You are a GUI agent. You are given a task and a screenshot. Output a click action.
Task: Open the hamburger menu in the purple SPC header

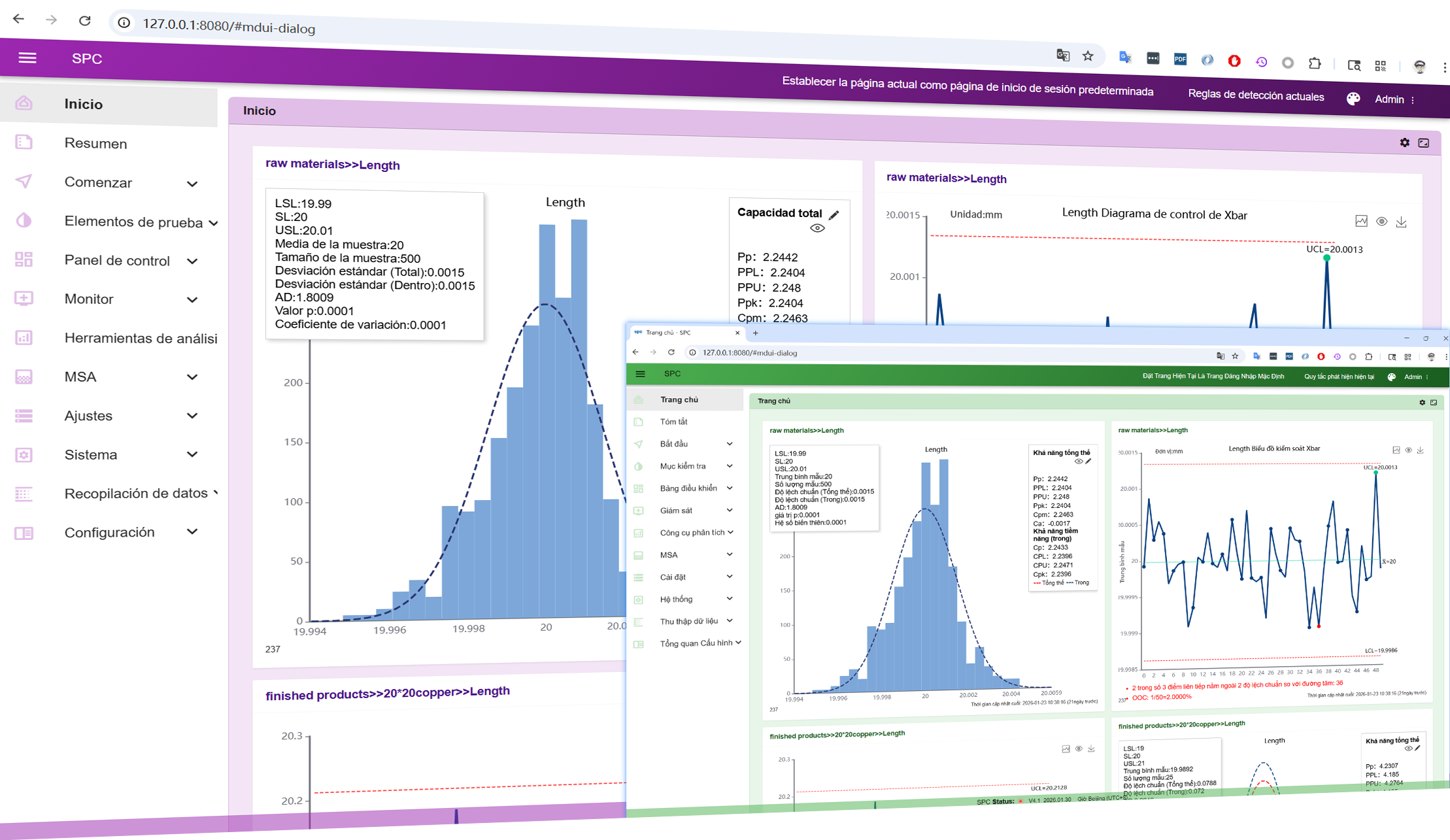coord(27,58)
